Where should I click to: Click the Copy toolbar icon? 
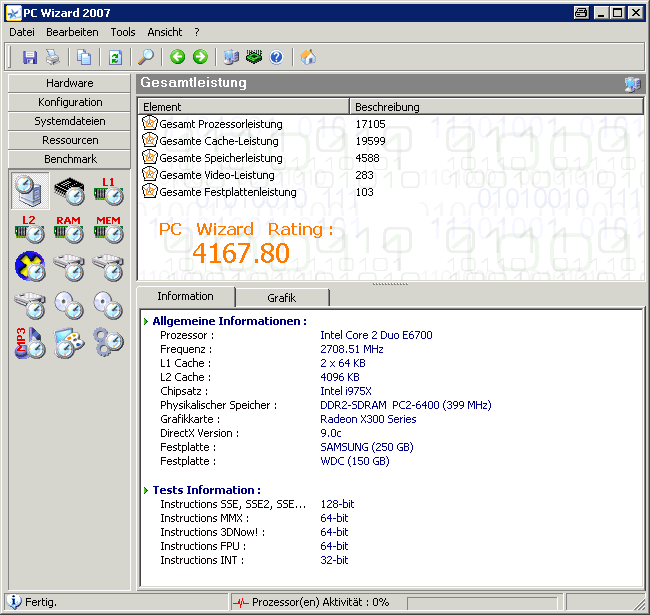click(x=84, y=57)
